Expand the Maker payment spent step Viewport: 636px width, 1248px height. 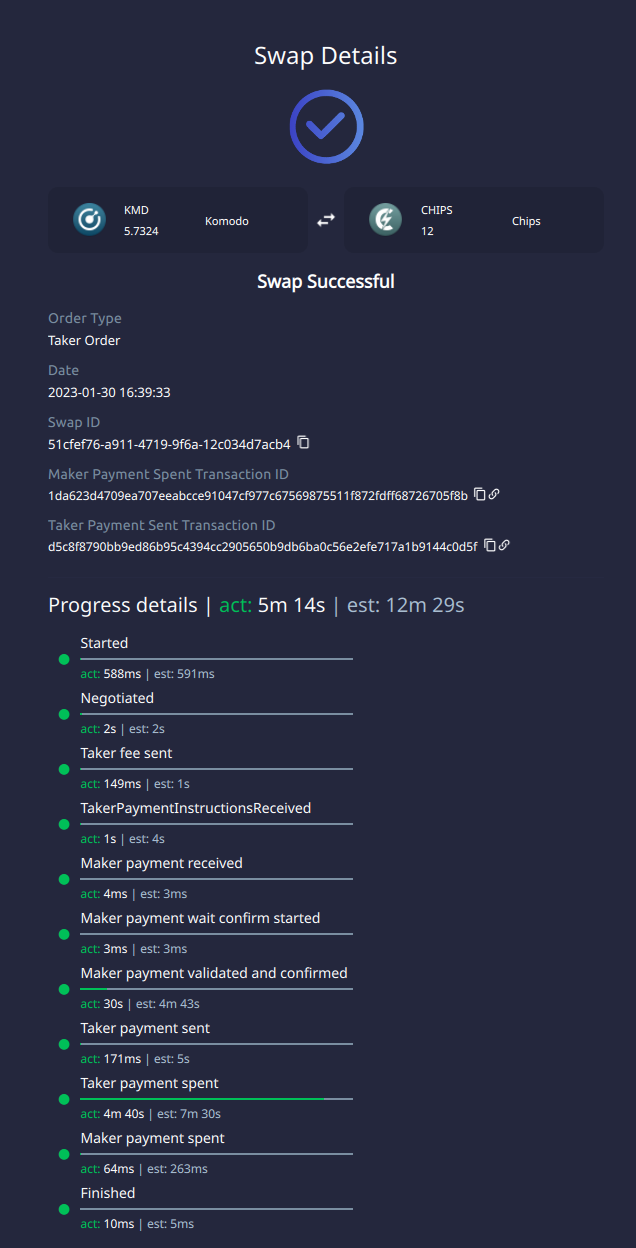152,1137
